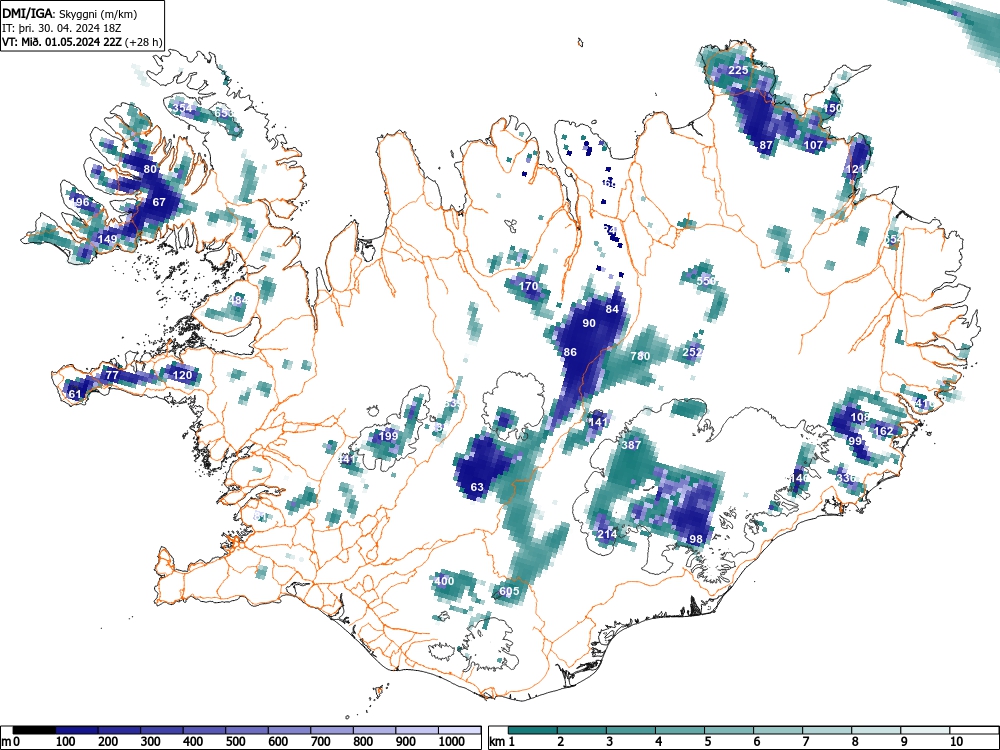Click the 225 visibility label on the map
1000x750 pixels.
738,70
